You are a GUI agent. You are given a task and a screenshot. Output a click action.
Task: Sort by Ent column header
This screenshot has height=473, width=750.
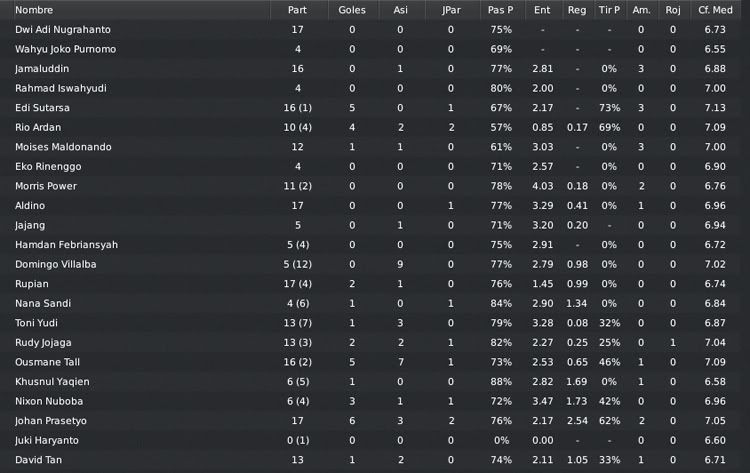point(542,10)
